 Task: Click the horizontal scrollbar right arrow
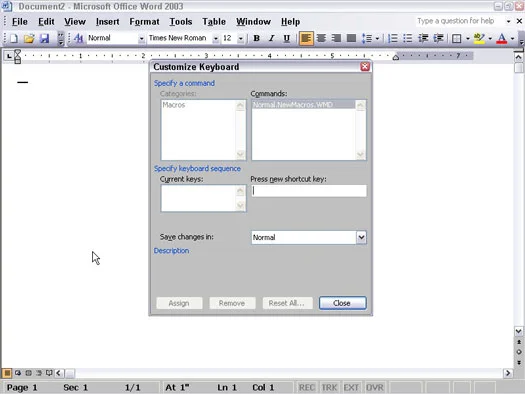(x=508, y=373)
